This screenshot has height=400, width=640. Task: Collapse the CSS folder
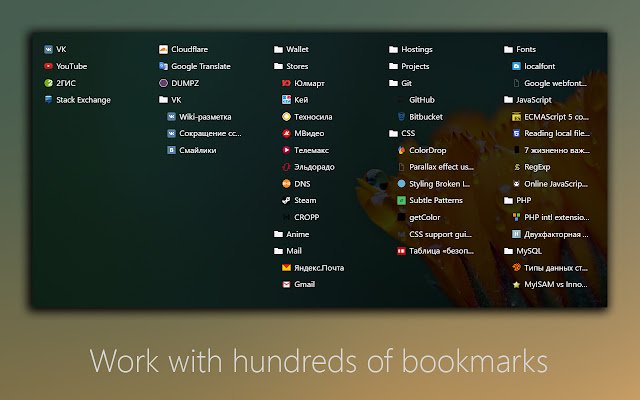(402, 133)
